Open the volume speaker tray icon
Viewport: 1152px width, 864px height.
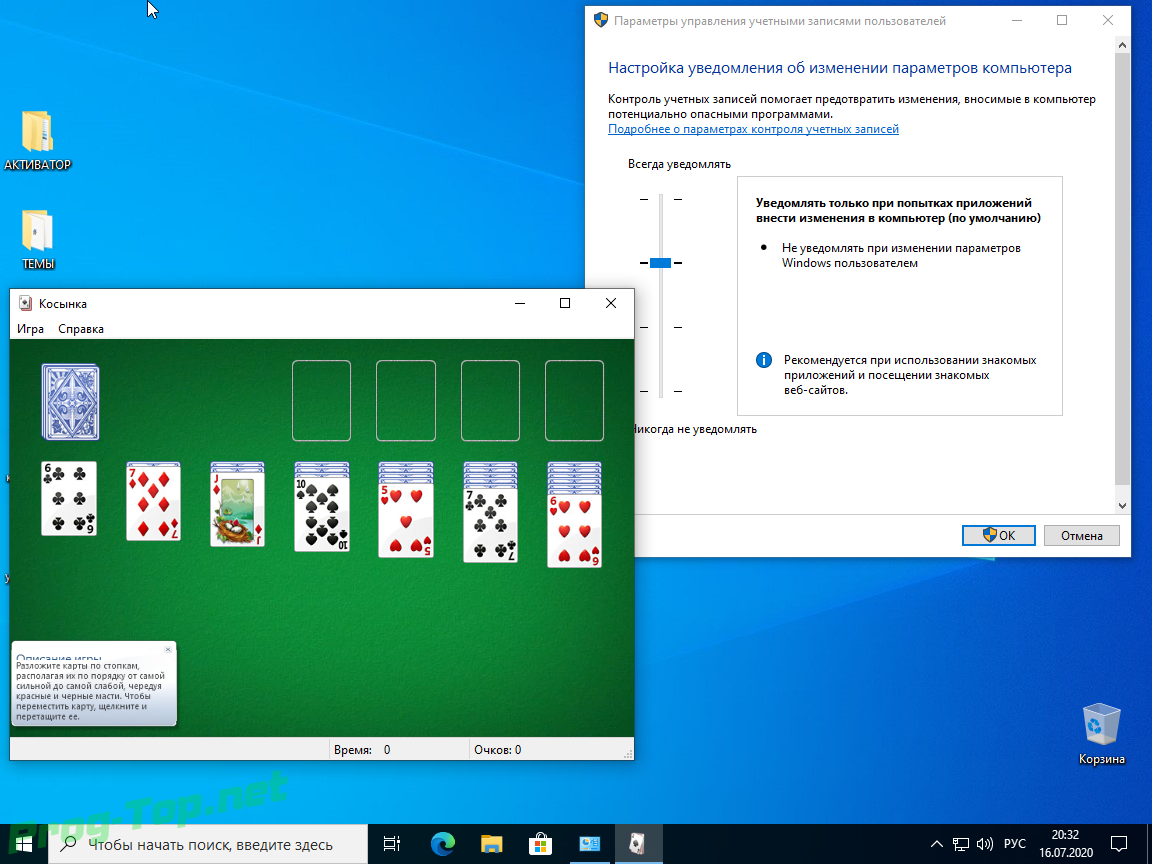(x=985, y=843)
